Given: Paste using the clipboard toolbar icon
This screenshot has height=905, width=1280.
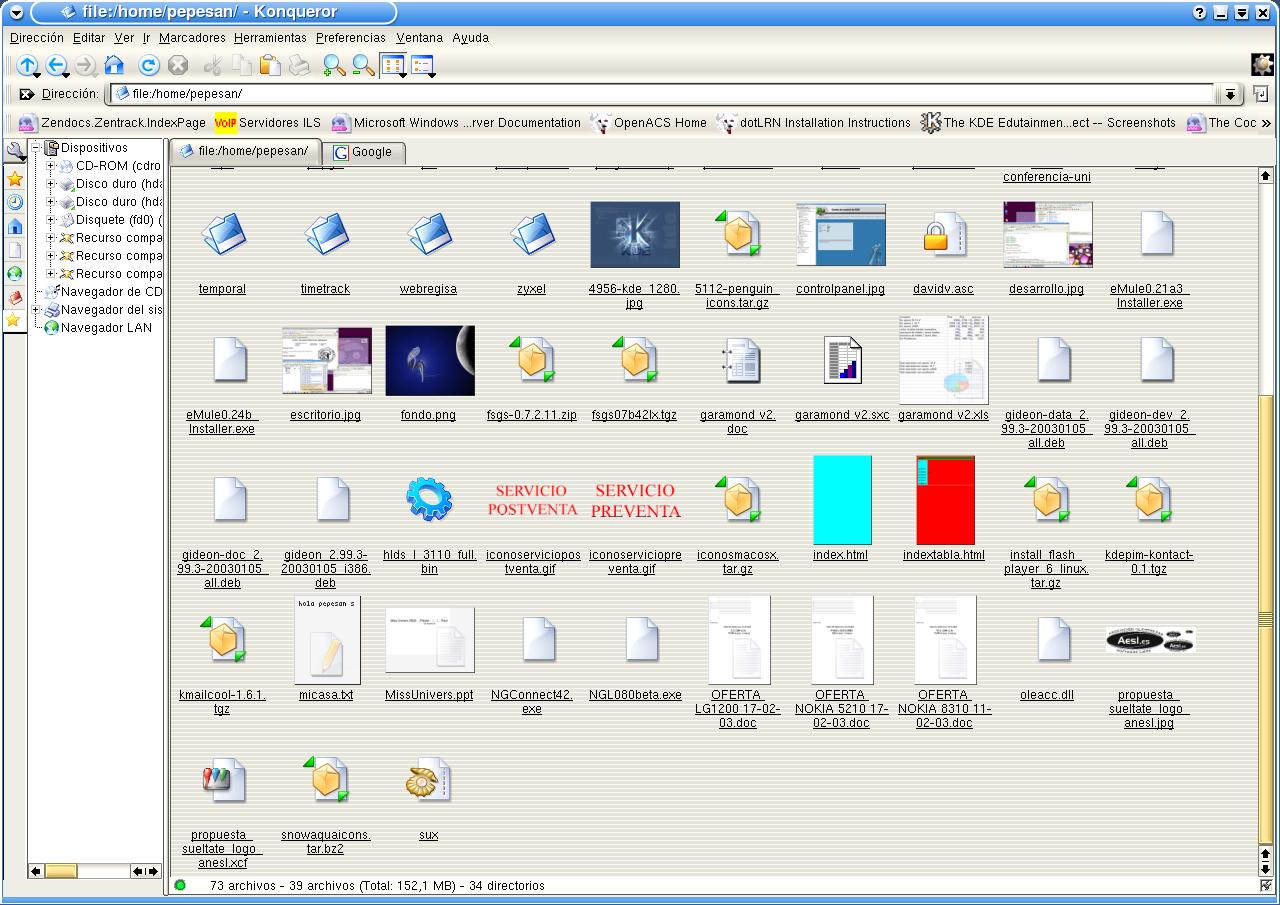Looking at the screenshot, I should point(270,66).
